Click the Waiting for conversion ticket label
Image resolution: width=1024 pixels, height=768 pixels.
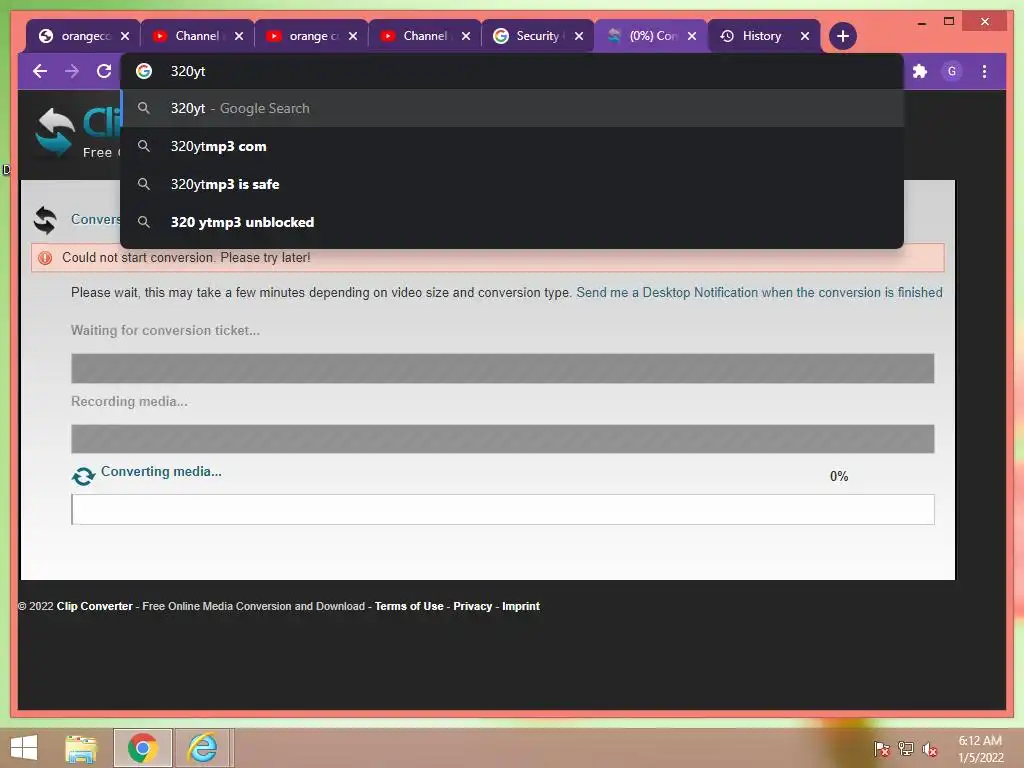click(x=165, y=330)
